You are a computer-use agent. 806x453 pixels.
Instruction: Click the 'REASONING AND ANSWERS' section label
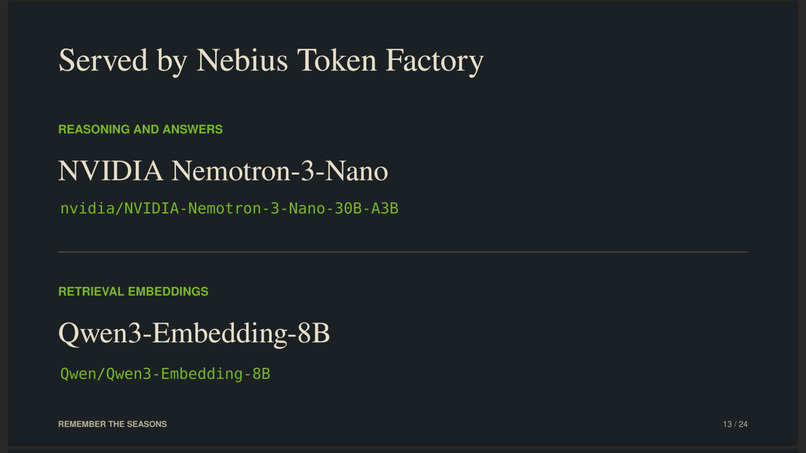pos(140,129)
